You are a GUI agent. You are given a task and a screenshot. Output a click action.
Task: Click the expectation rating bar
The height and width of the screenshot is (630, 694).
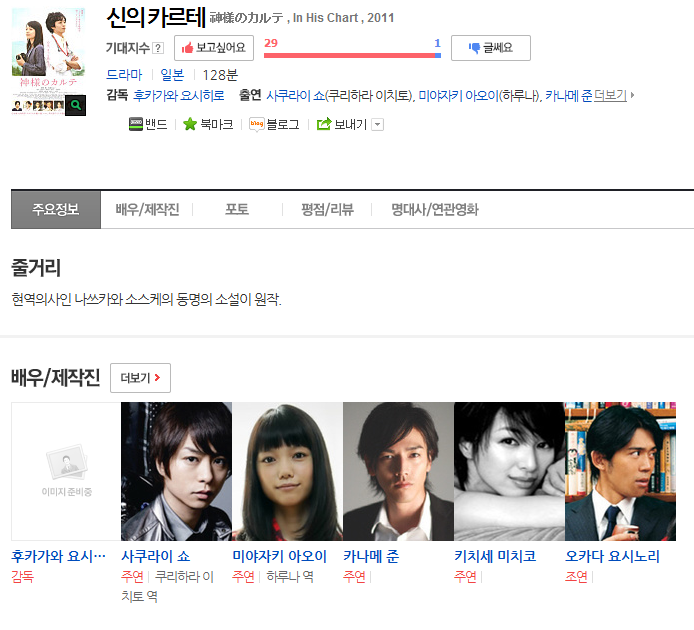(x=352, y=55)
